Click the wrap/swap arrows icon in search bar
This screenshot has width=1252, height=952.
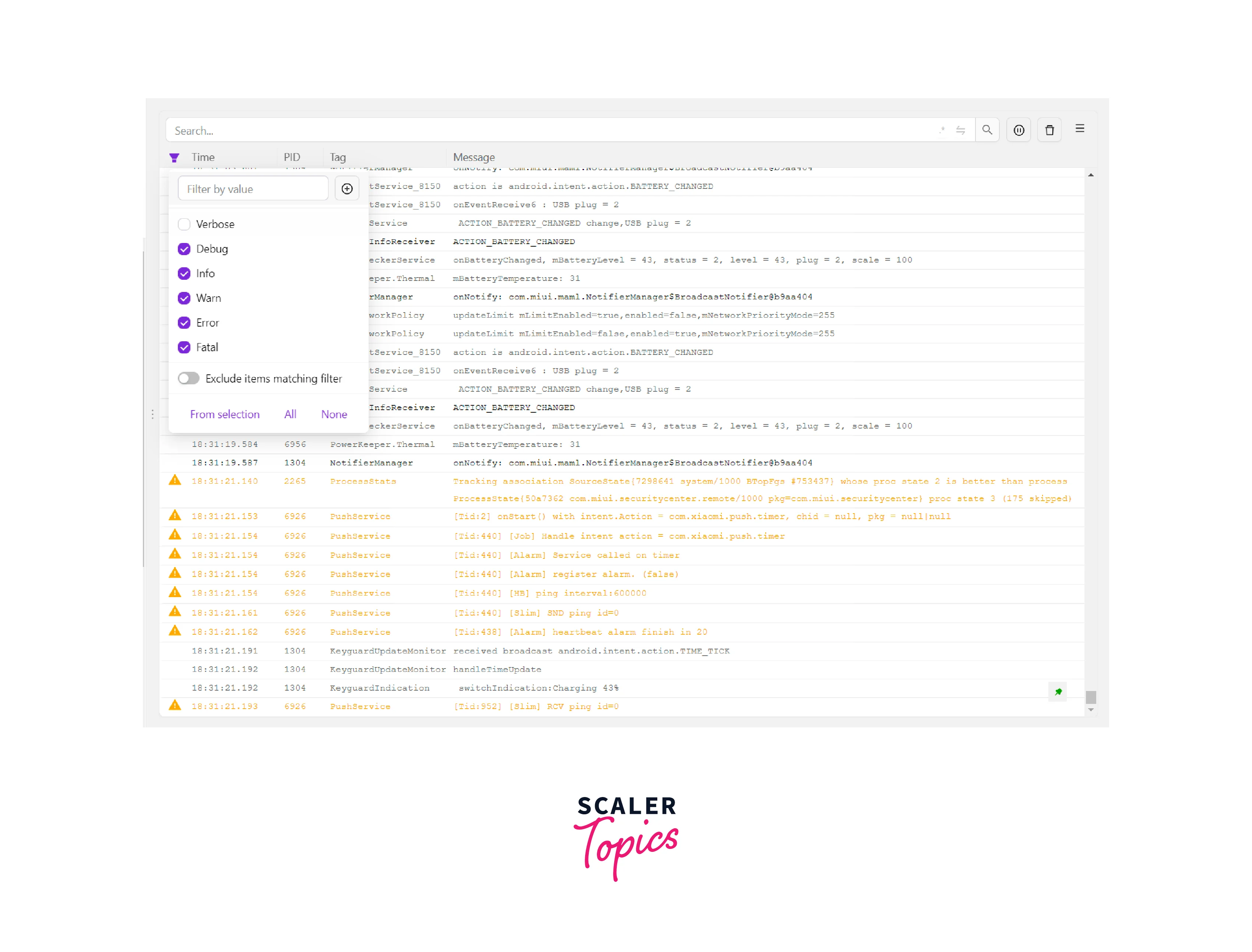[x=961, y=130]
